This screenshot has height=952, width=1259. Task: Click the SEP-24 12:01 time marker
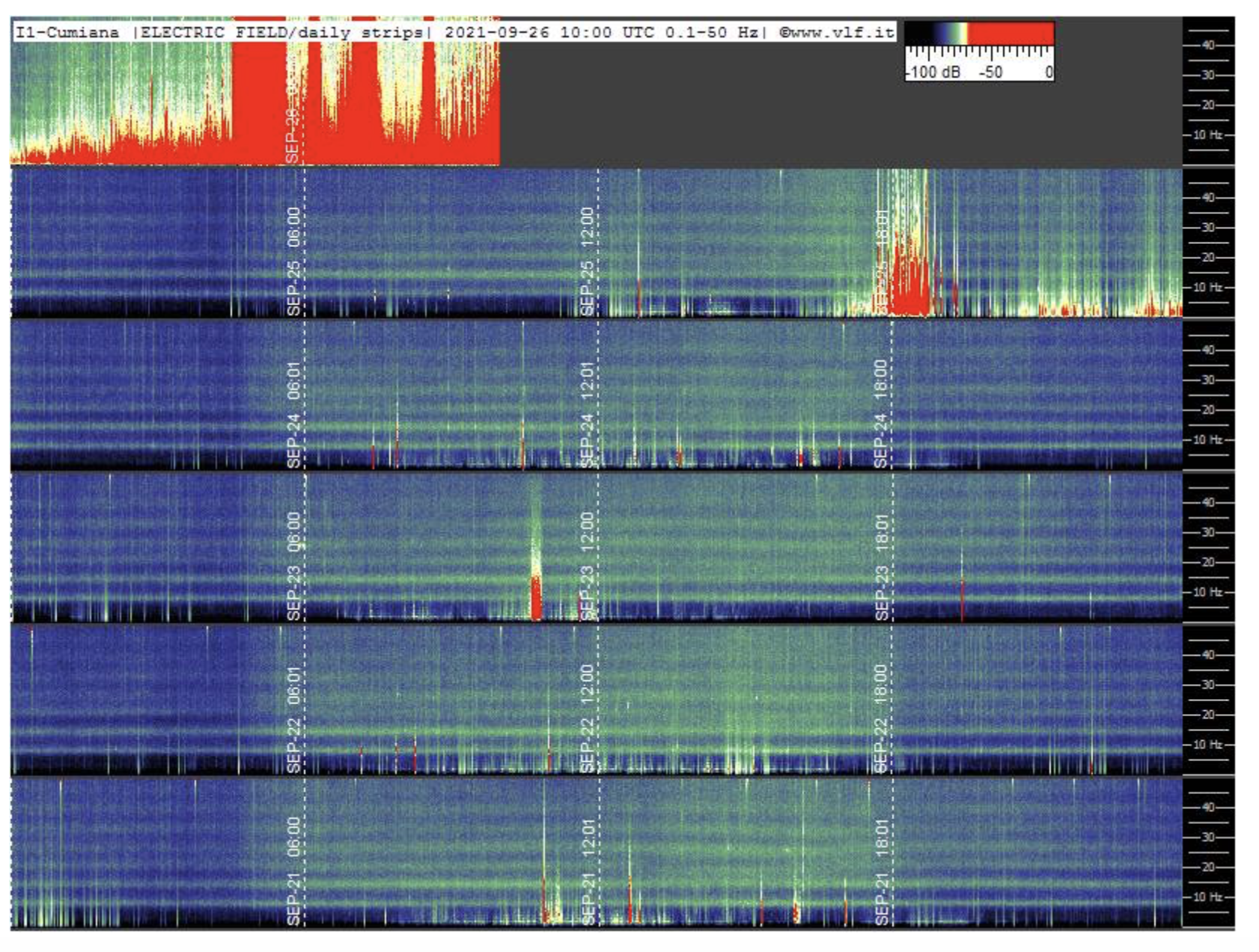coord(587,415)
